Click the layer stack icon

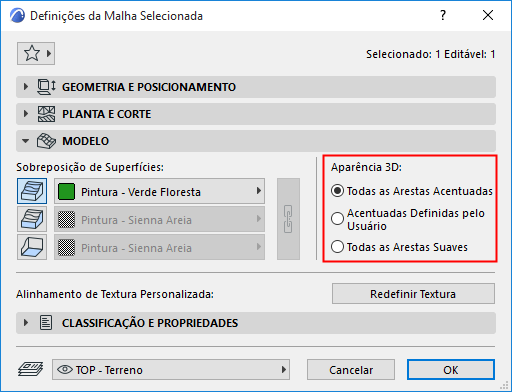coord(30,369)
